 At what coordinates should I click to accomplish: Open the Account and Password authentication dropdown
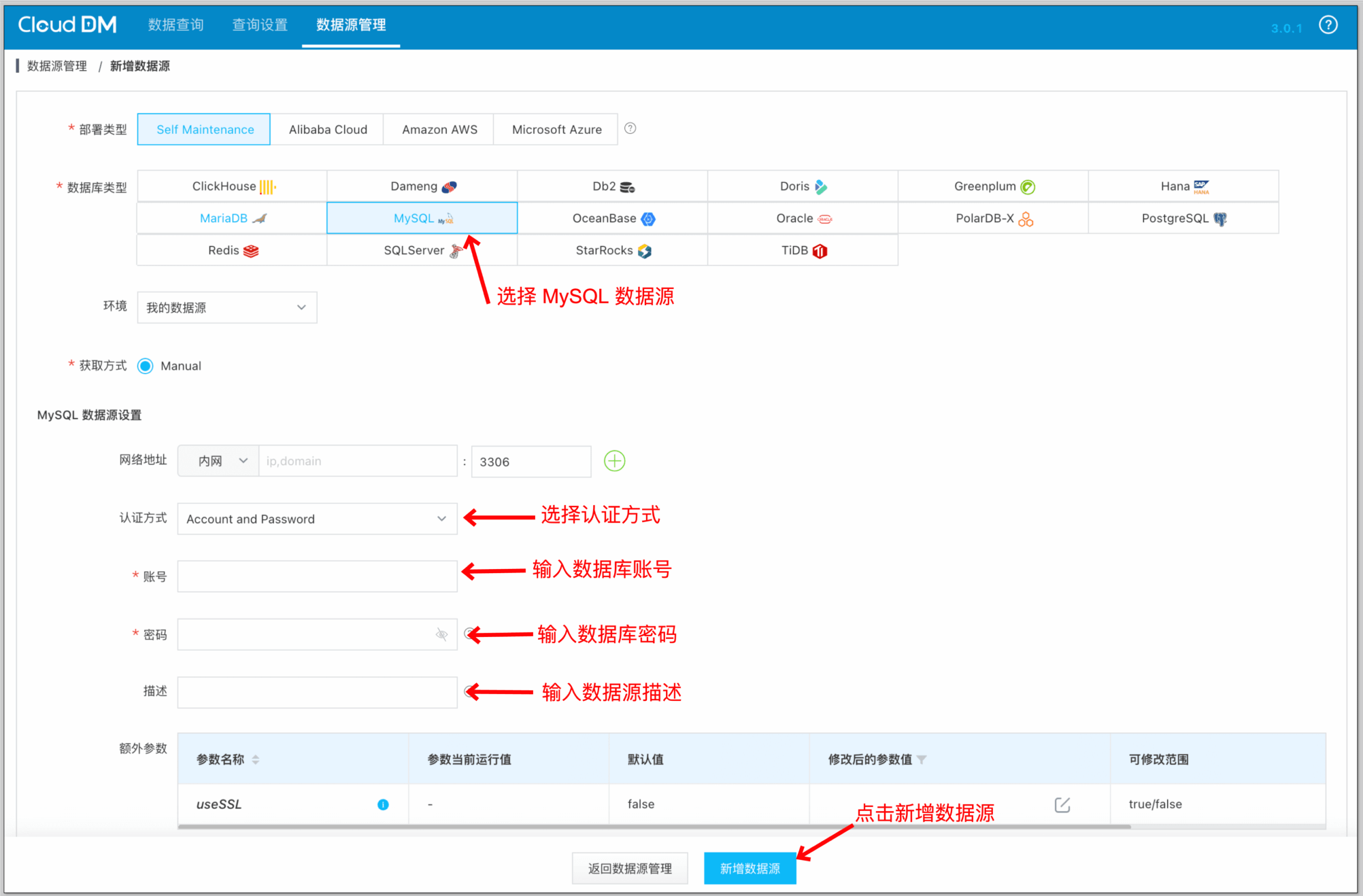point(316,519)
